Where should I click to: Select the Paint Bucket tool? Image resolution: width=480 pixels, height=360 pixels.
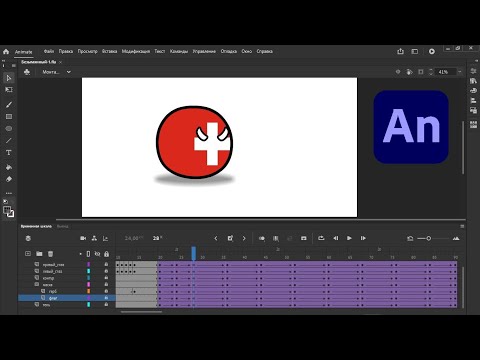[x=9, y=167]
